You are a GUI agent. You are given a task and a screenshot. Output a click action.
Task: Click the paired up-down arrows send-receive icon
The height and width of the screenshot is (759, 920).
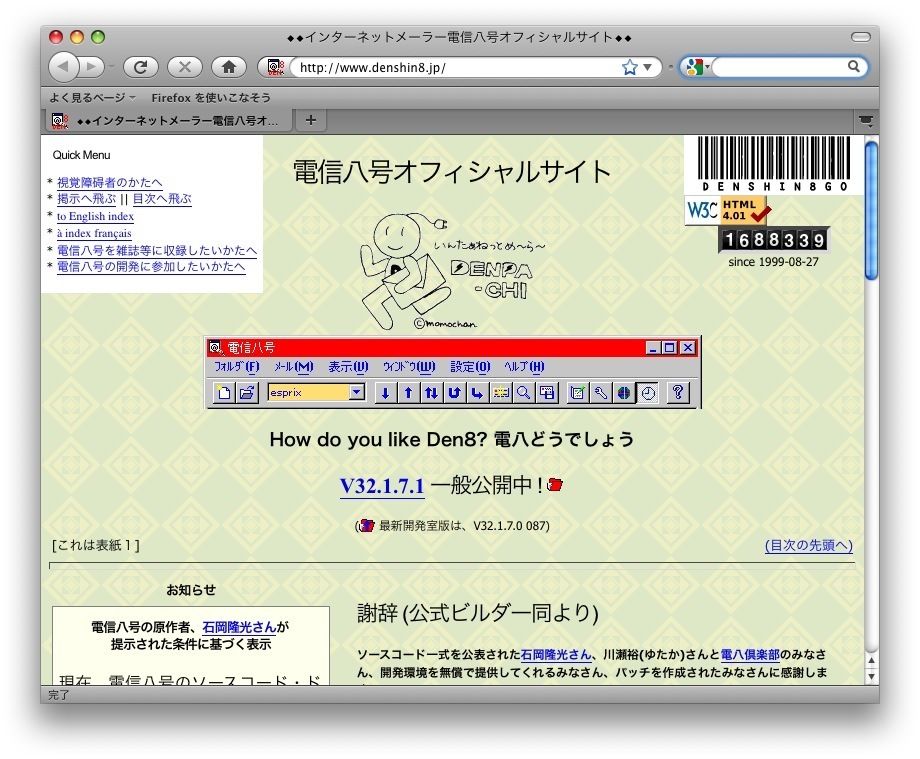point(431,392)
